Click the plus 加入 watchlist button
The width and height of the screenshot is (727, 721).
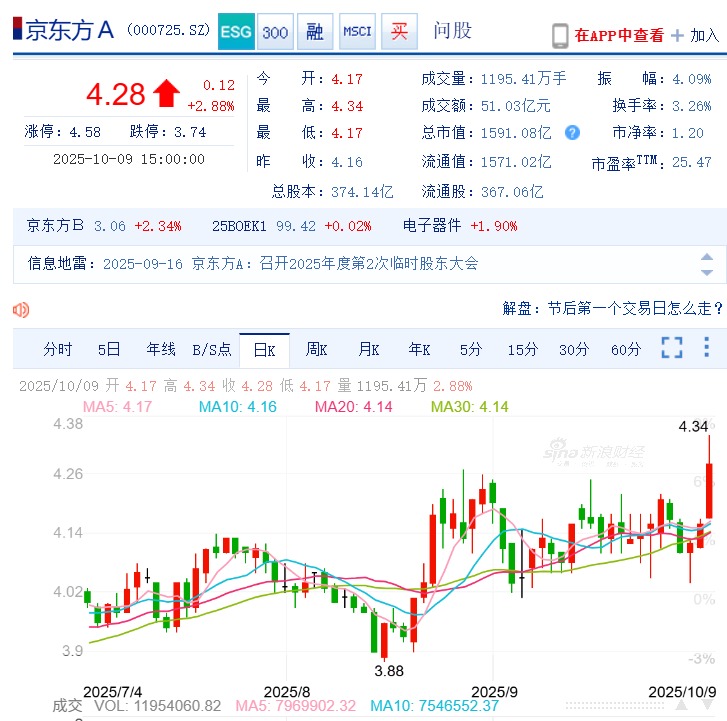coord(695,35)
